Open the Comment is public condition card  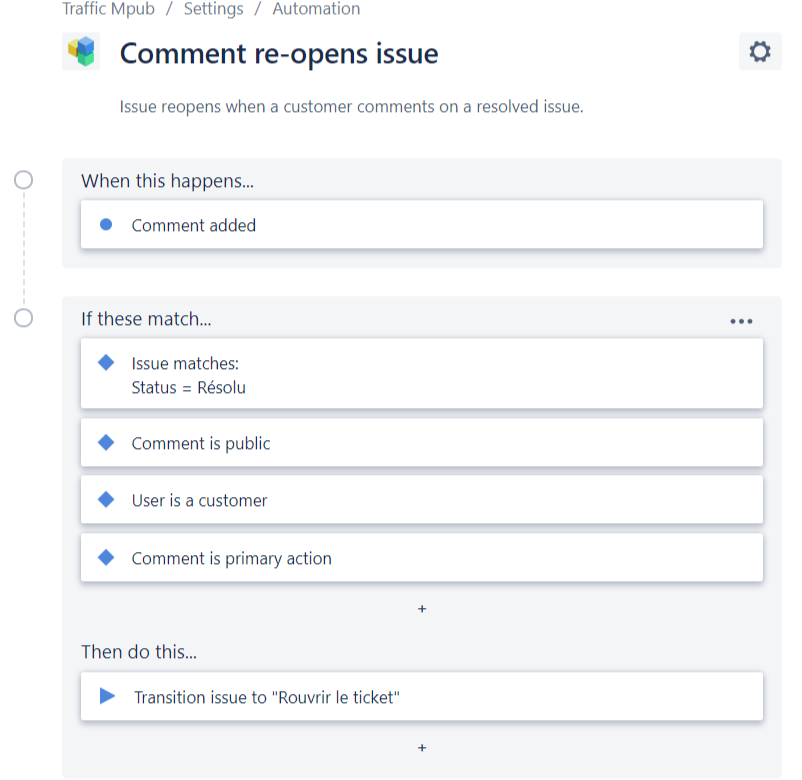(420, 443)
